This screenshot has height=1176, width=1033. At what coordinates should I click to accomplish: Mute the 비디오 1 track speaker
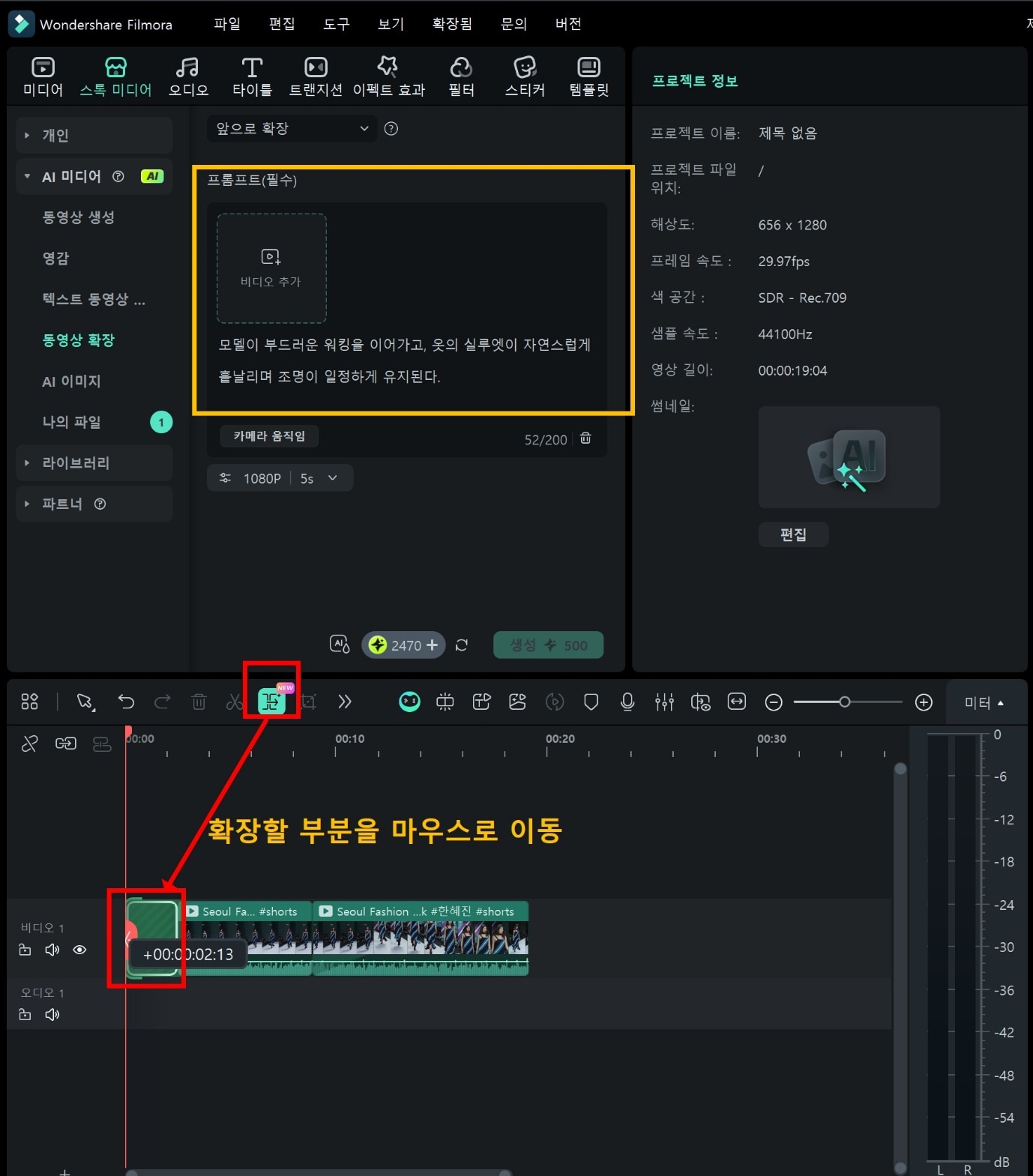[52, 950]
